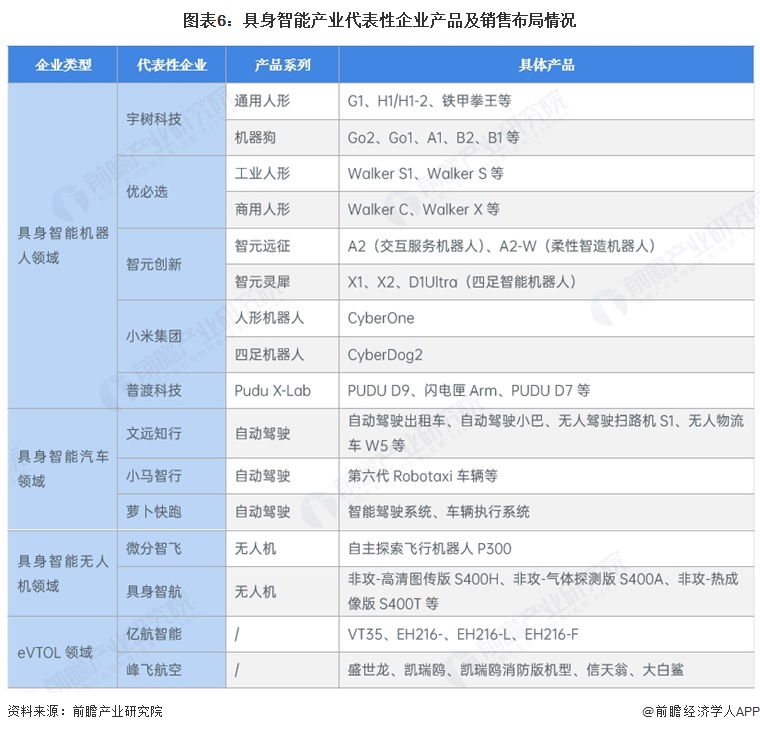Click the 具身智能机器人领域 category cell
The width and height of the screenshot is (760, 732).
pyautogui.click(x=63, y=245)
